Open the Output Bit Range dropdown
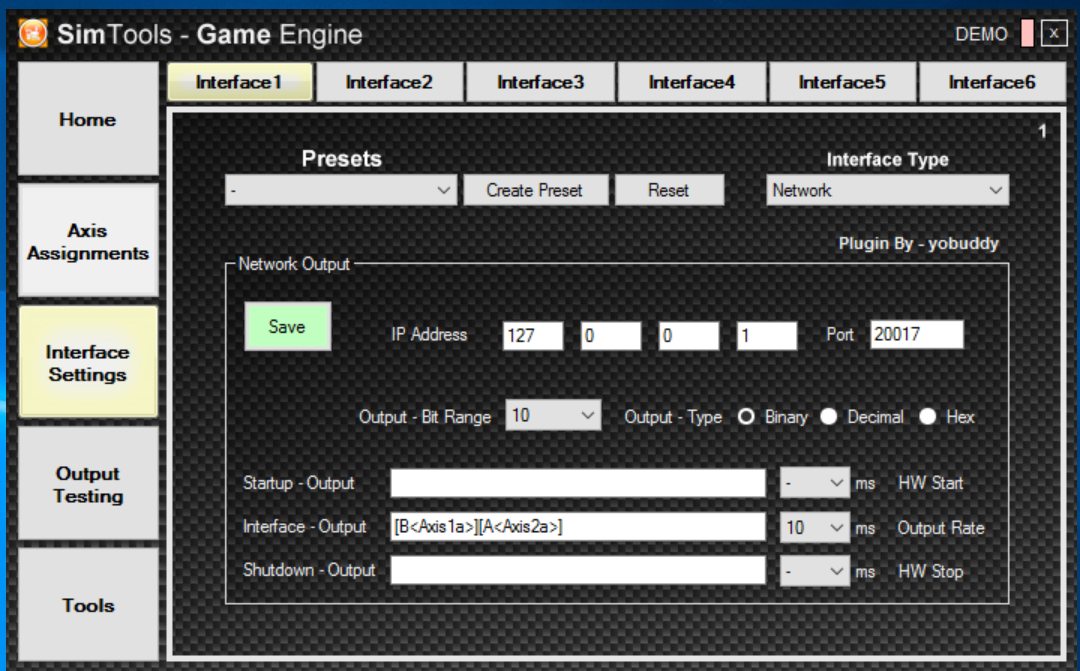The height and width of the screenshot is (671, 1080). 553,415
